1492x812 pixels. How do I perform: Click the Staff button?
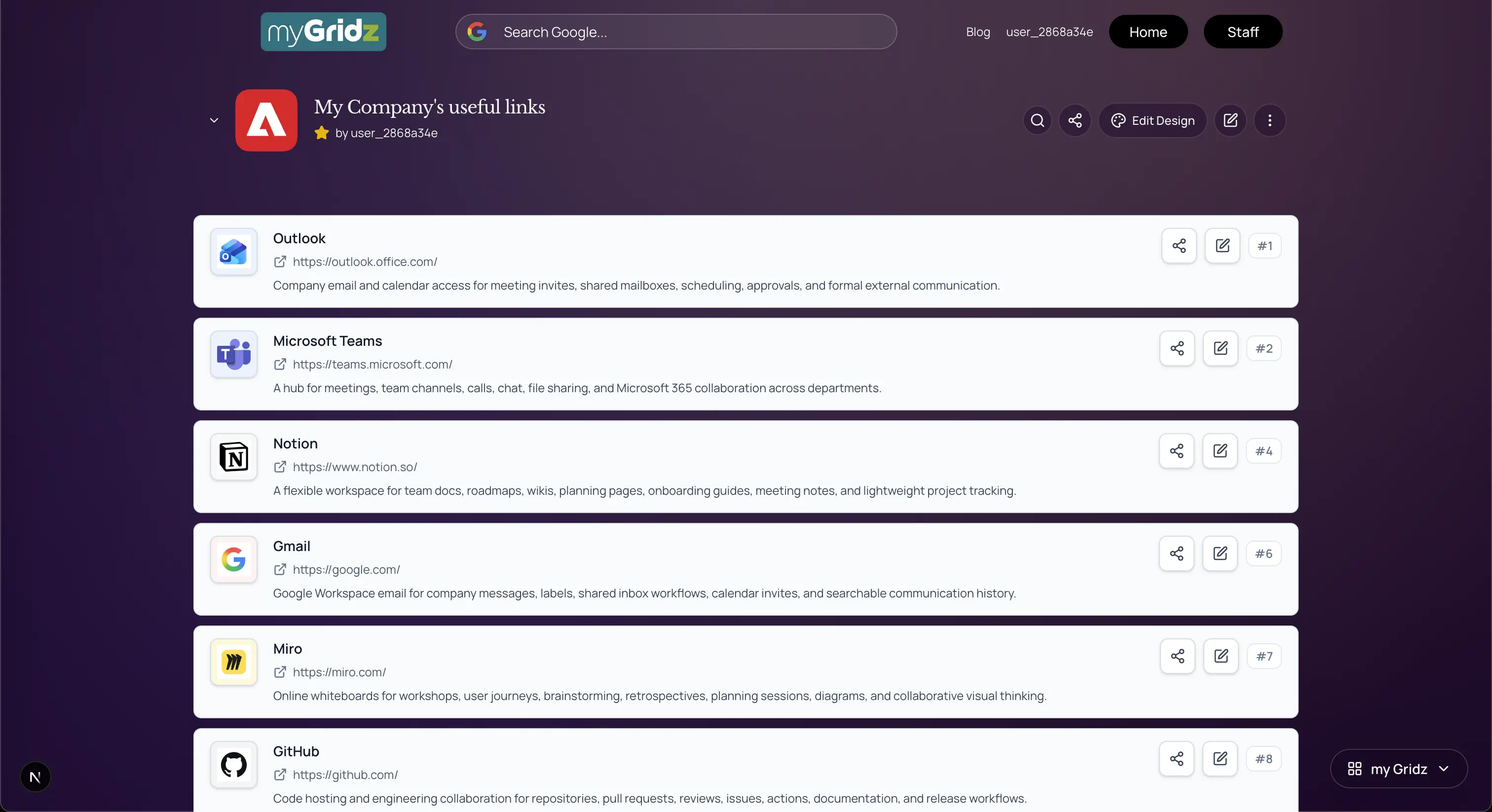click(1243, 32)
